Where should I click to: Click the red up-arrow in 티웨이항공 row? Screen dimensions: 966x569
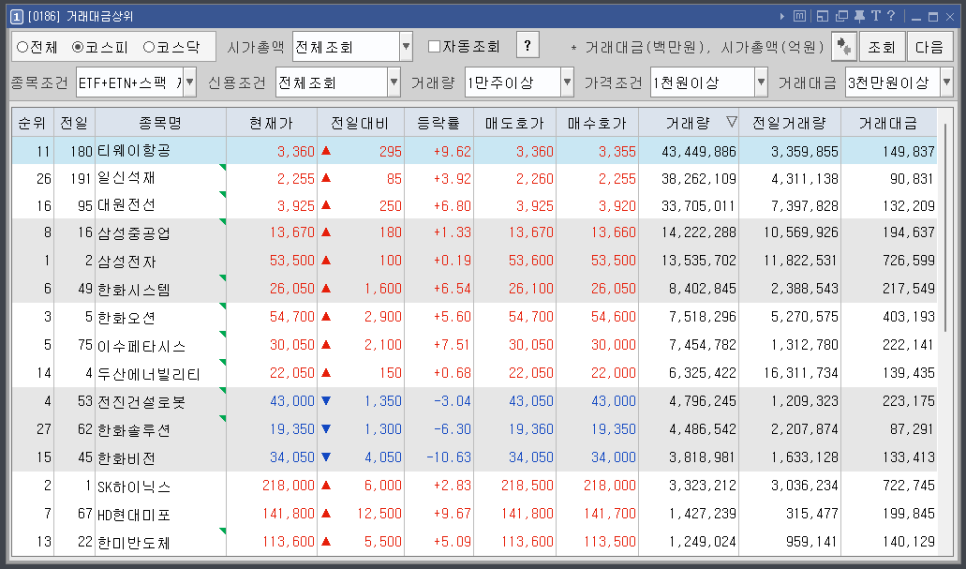click(326, 150)
